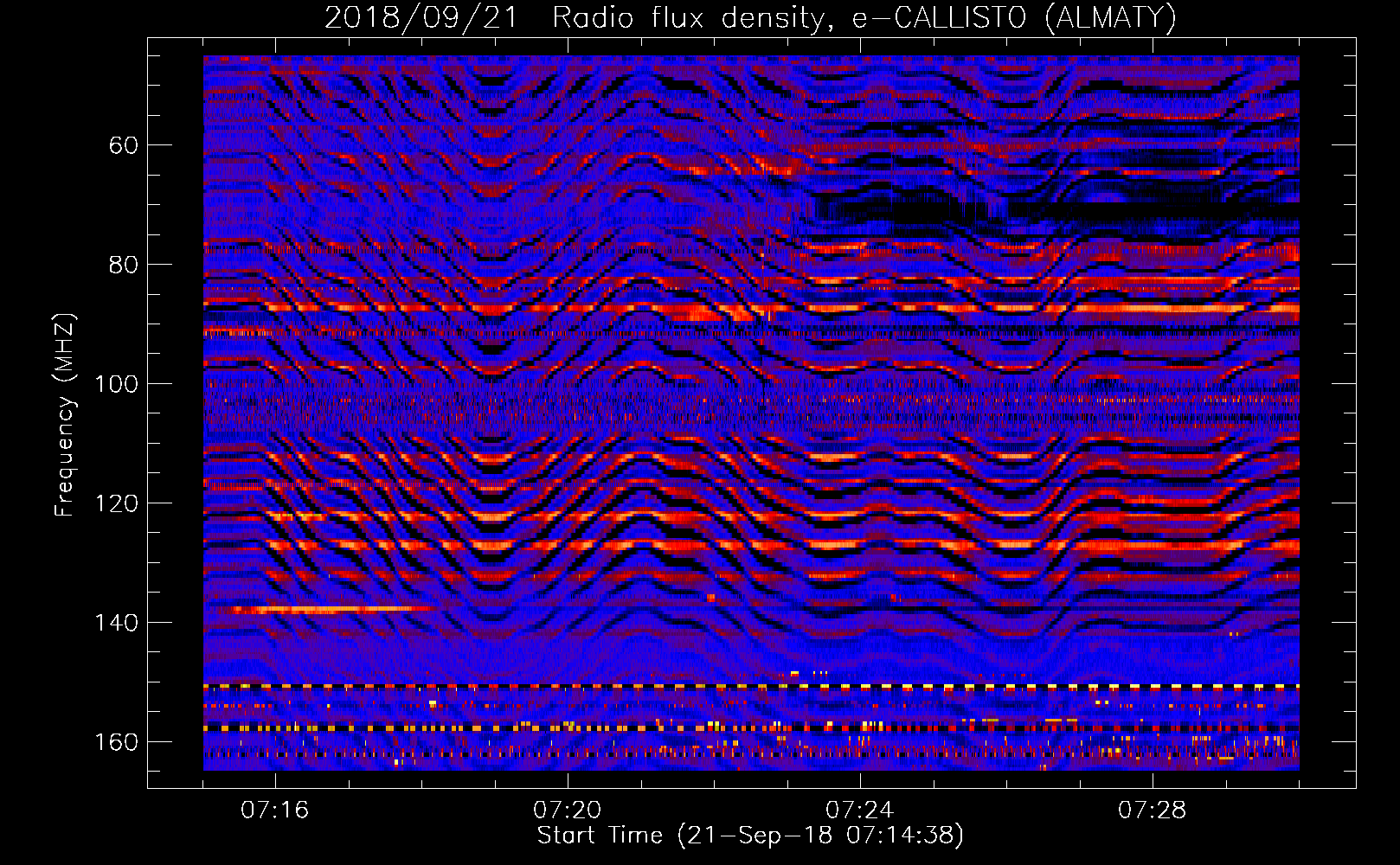The width and height of the screenshot is (1400, 865).
Task: Click the 'Start Time (21-Sep-18 07:14:38)' x-axis label
Action: 750,836
